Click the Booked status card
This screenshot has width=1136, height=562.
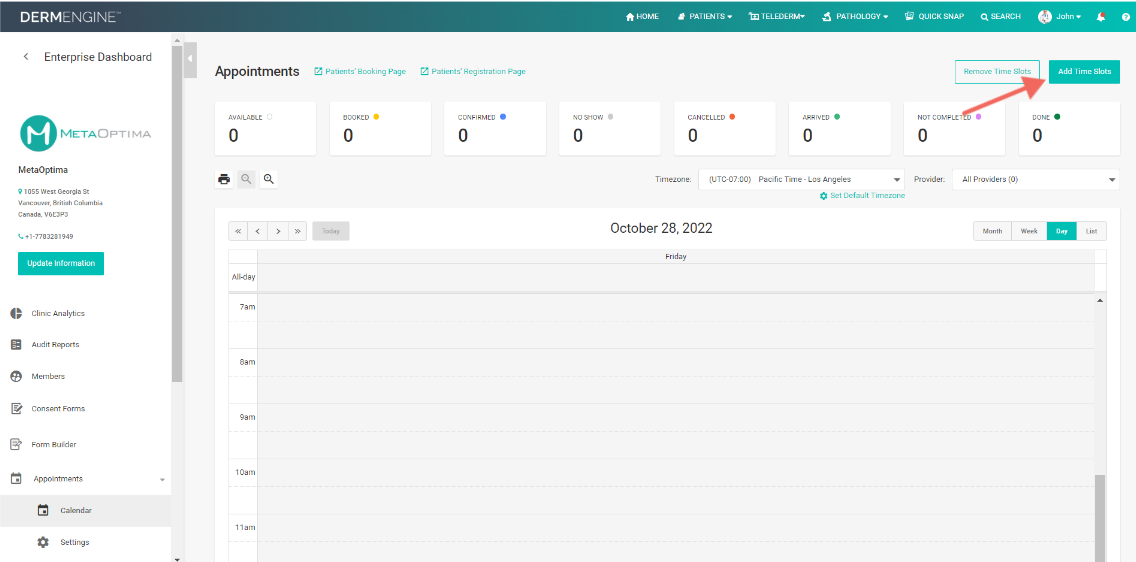coord(380,128)
